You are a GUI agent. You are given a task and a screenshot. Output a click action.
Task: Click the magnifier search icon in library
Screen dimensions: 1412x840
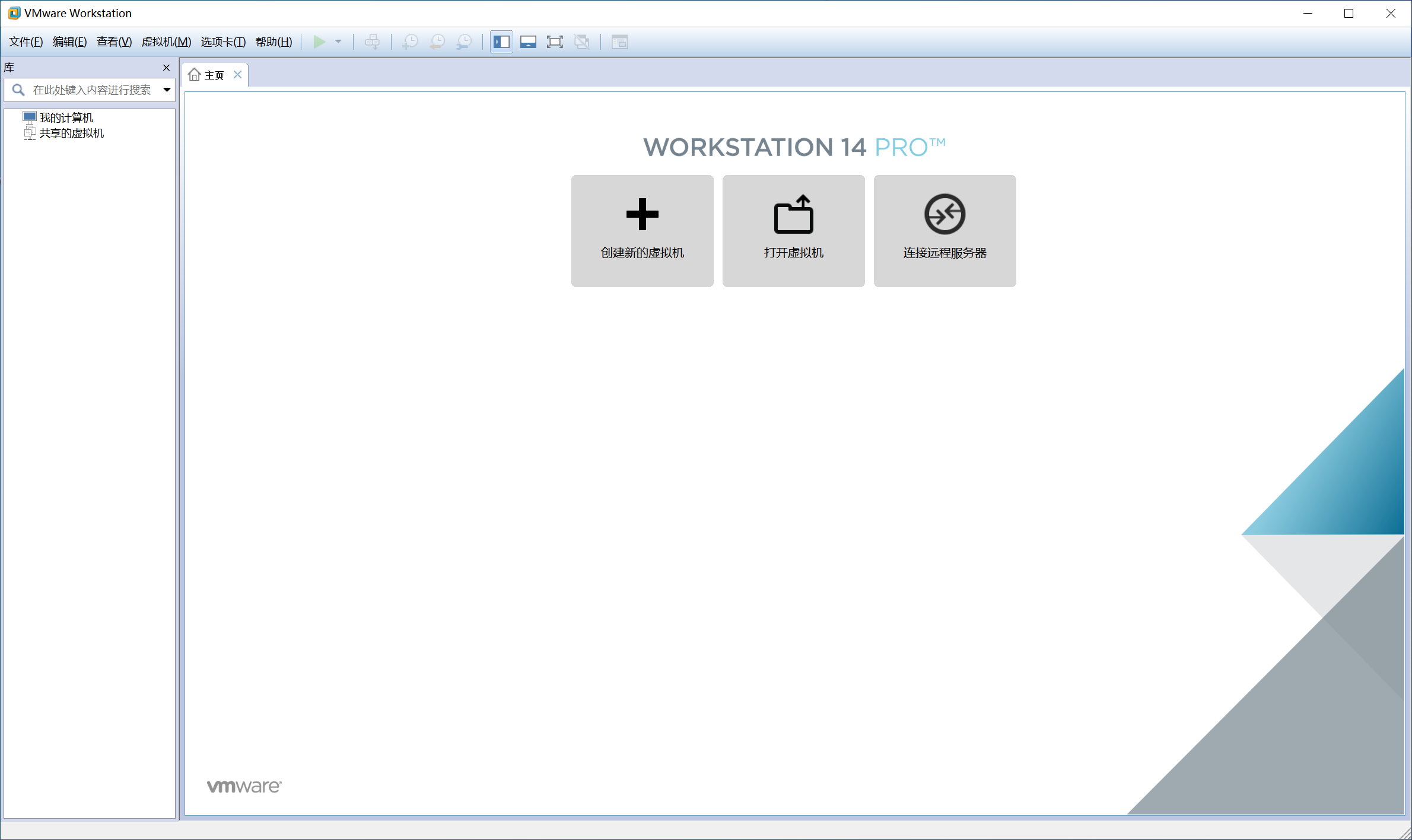[x=18, y=90]
